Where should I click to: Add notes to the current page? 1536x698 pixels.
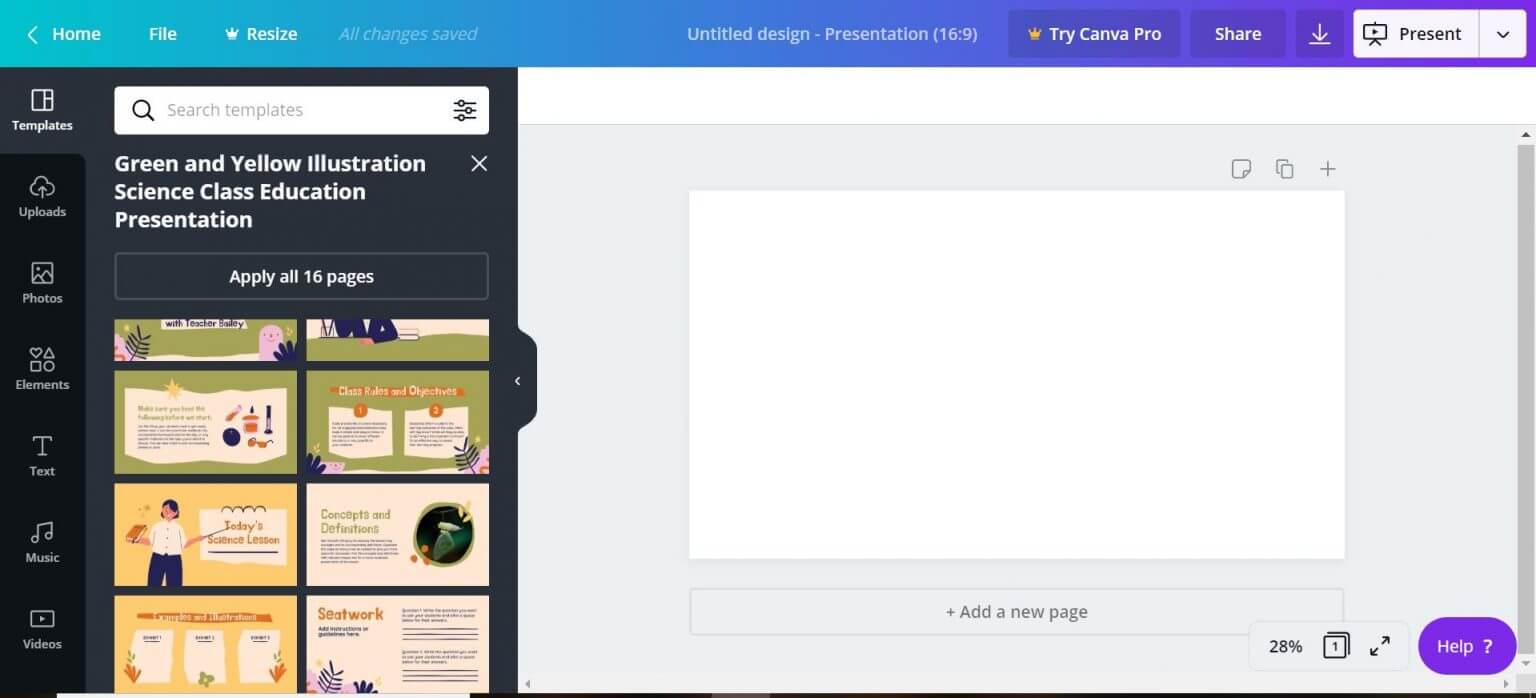1241,168
